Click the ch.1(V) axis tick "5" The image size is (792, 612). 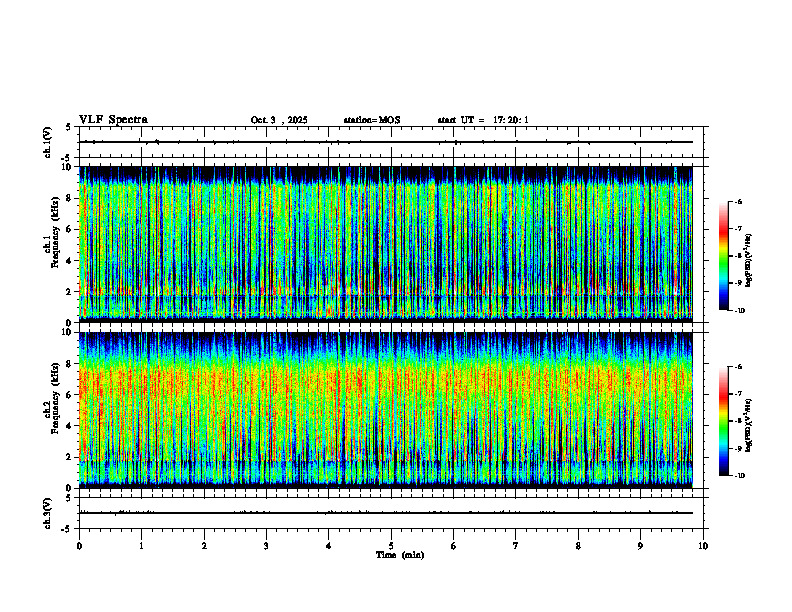[69, 127]
